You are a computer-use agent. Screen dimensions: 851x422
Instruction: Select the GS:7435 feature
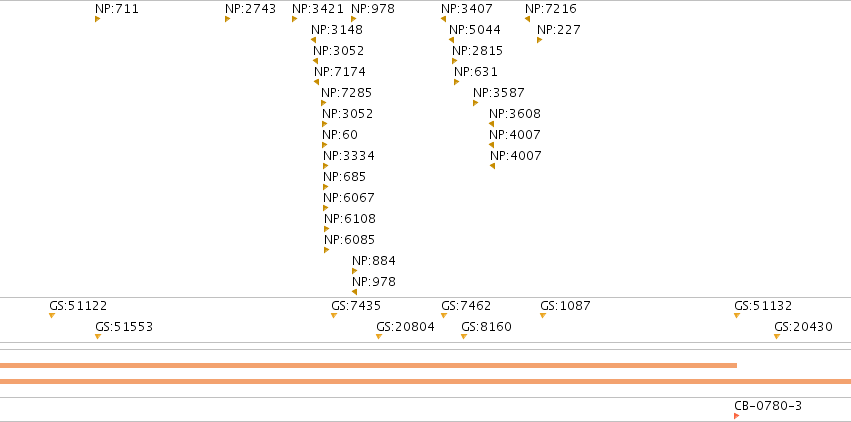pyautogui.click(x=356, y=306)
